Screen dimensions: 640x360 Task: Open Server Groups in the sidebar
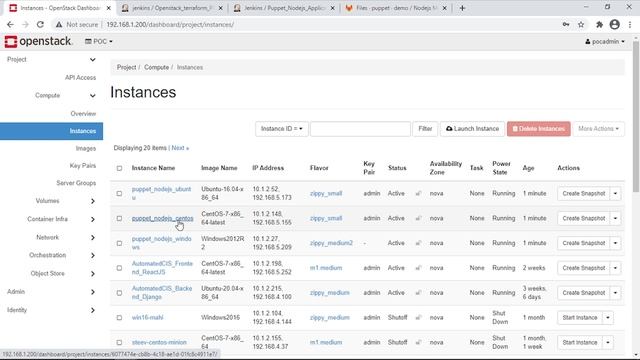pyautogui.click(x=76, y=183)
